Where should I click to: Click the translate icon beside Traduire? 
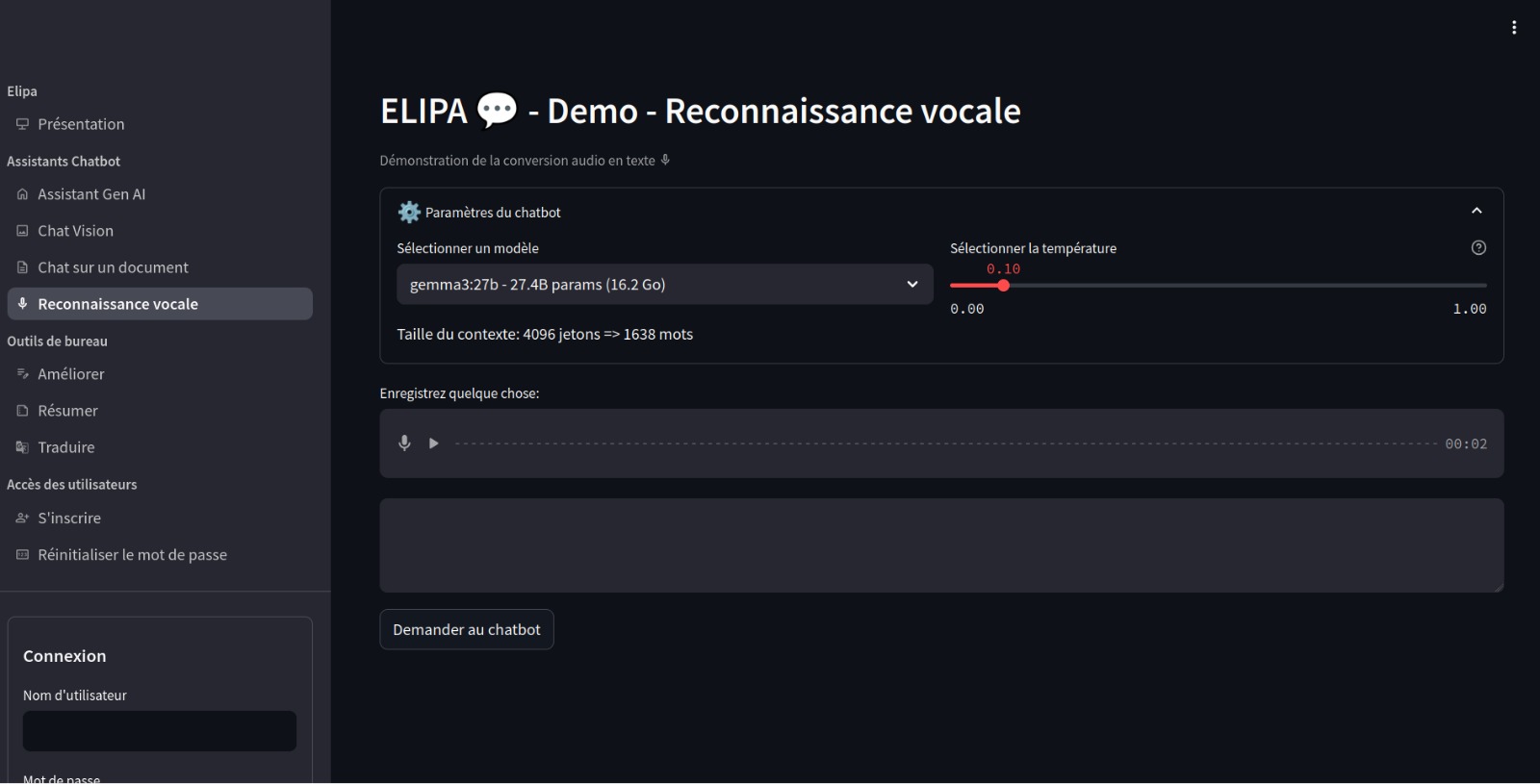pyautogui.click(x=22, y=447)
